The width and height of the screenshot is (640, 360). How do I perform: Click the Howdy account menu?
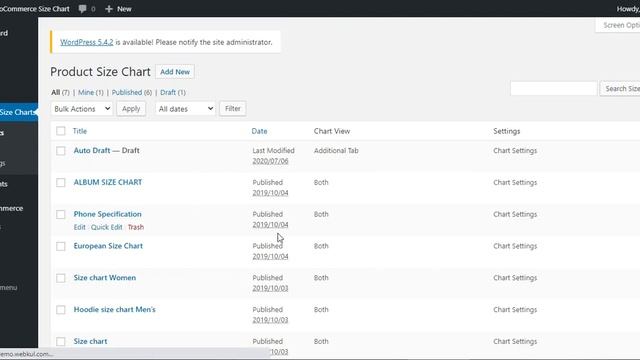click(628, 9)
